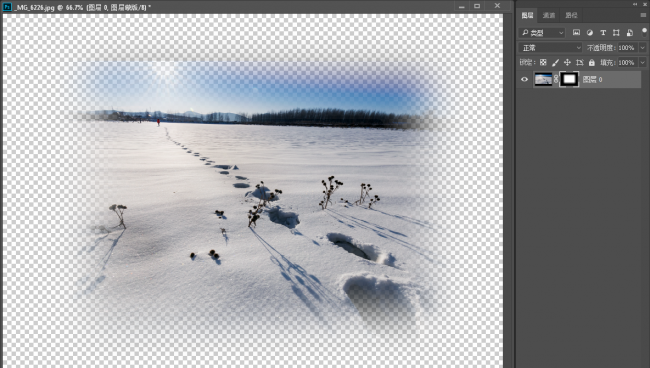This screenshot has width=650, height=368.
Task: Unlink mask chain icon on 图层 0
Action: coord(556,79)
